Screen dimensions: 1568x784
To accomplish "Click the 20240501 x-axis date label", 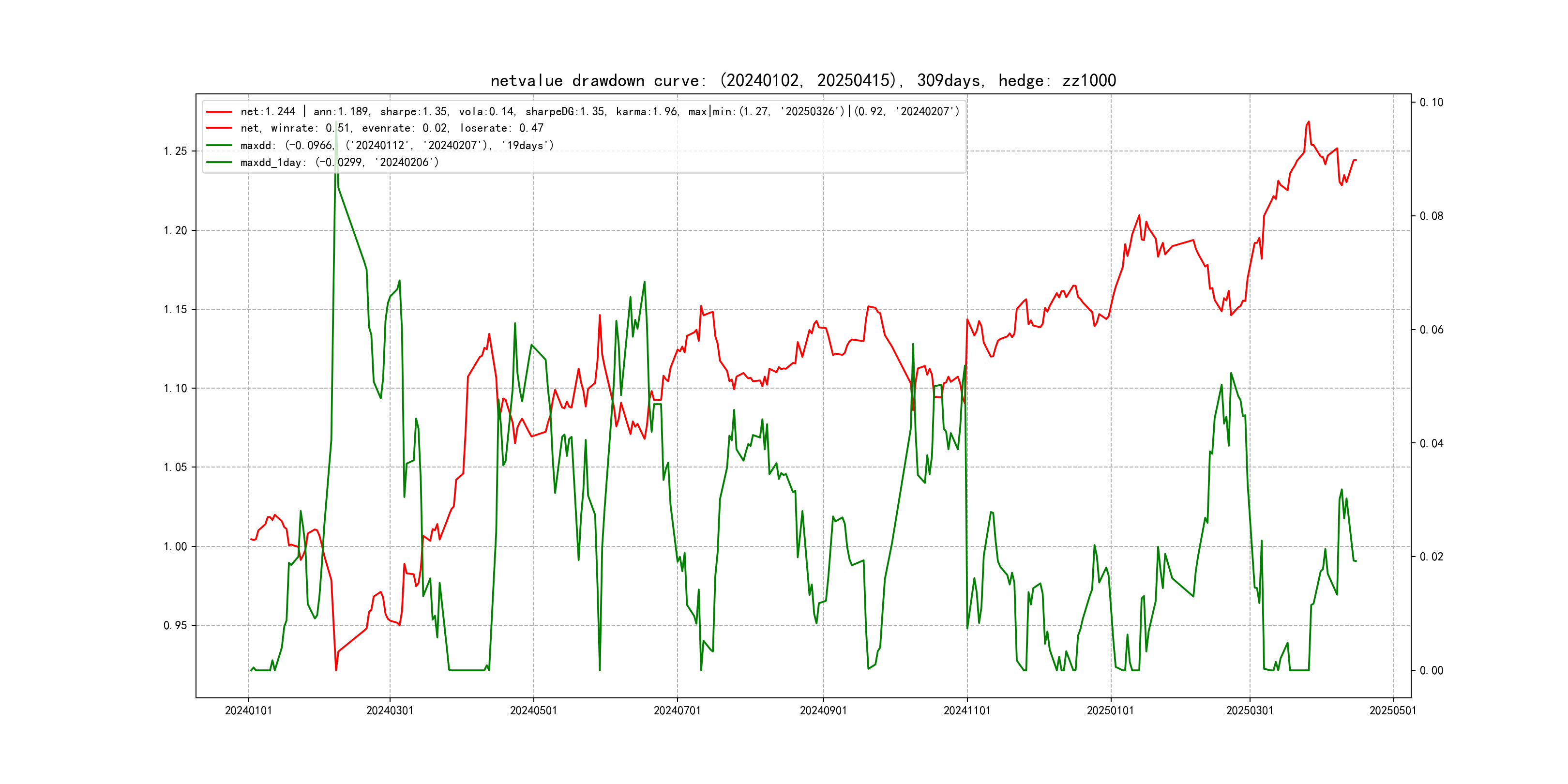I will click(x=533, y=710).
